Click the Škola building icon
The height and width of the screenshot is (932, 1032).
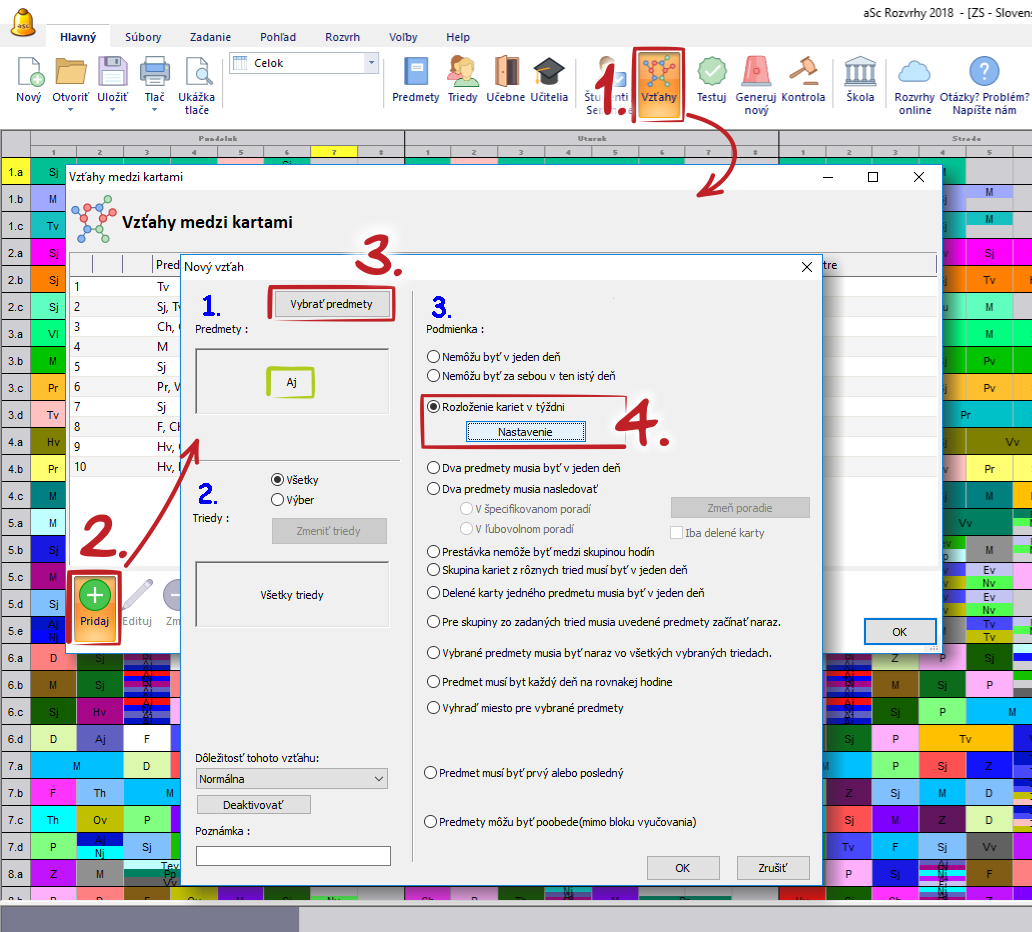coord(860,73)
